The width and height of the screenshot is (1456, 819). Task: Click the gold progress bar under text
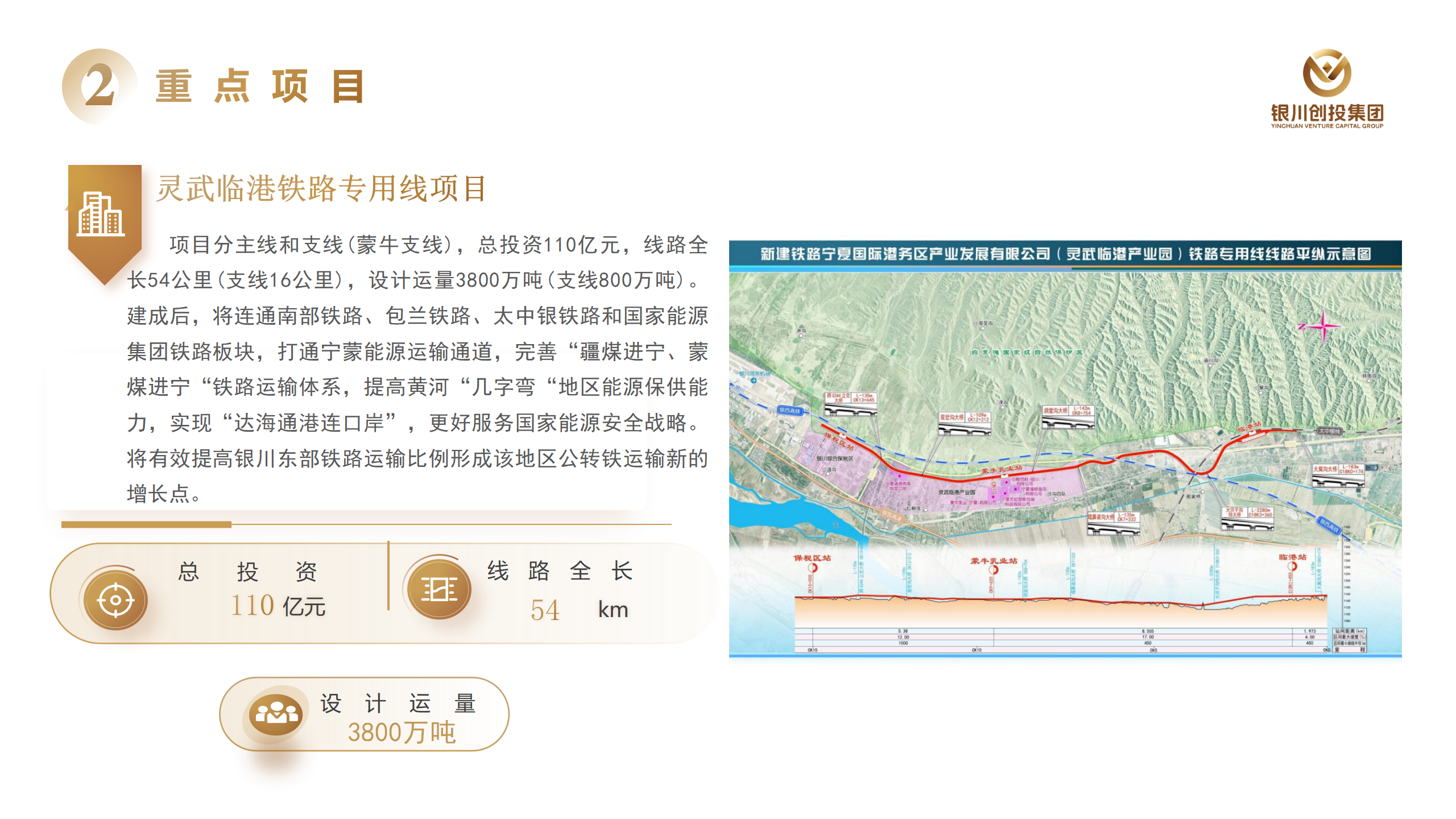[147, 524]
